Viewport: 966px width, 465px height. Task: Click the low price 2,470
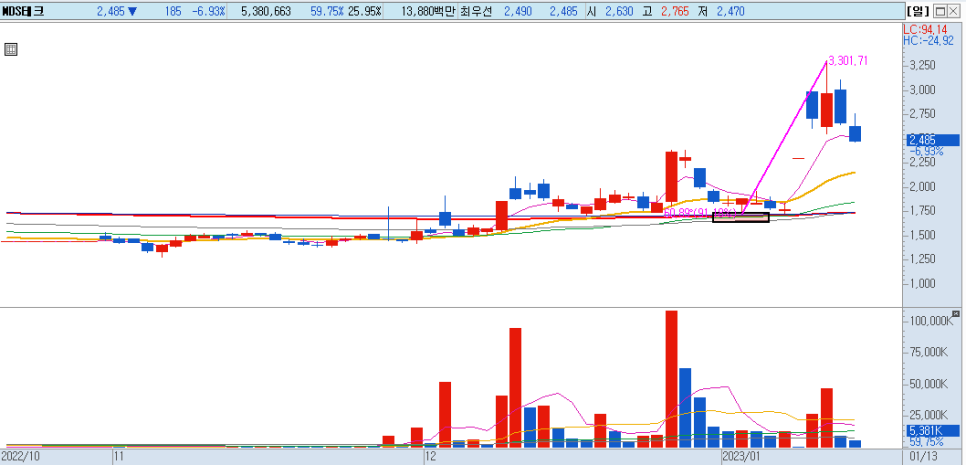731,11
